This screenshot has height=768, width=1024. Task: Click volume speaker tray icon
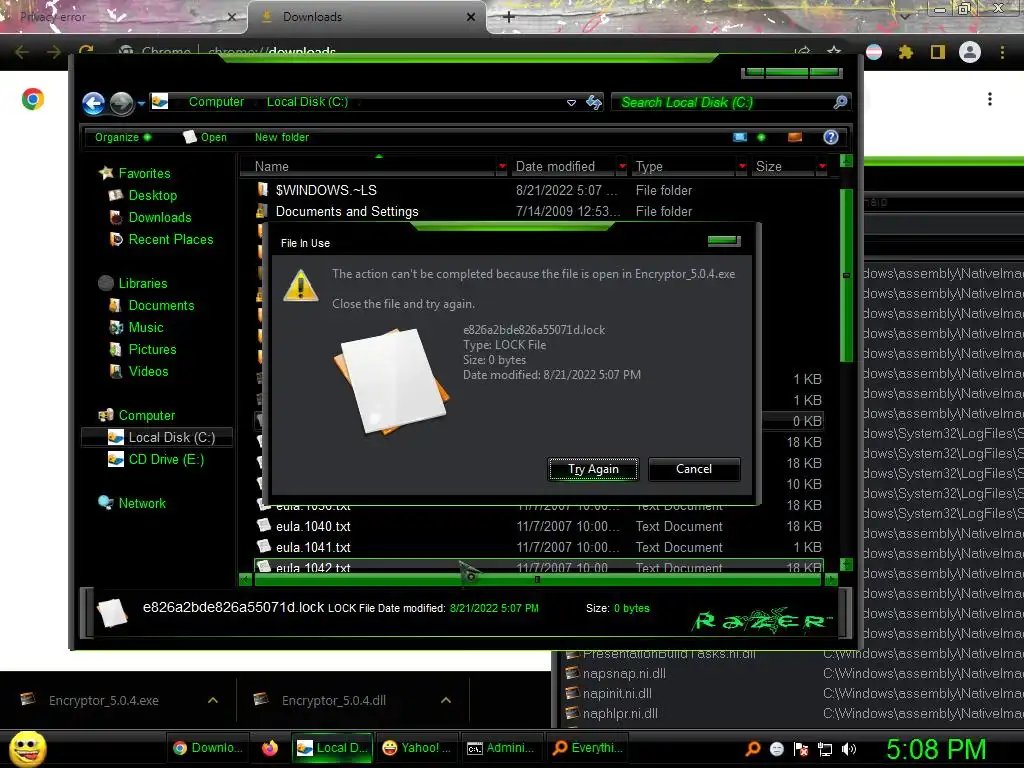pos(848,750)
